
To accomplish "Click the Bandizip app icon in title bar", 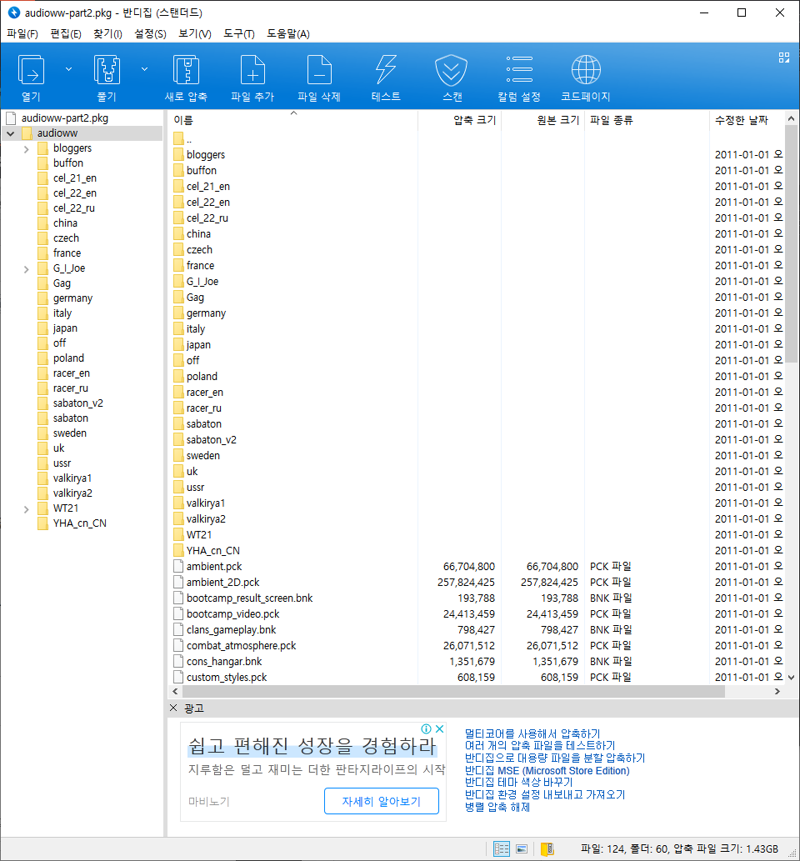I will click(x=14, y=12).
